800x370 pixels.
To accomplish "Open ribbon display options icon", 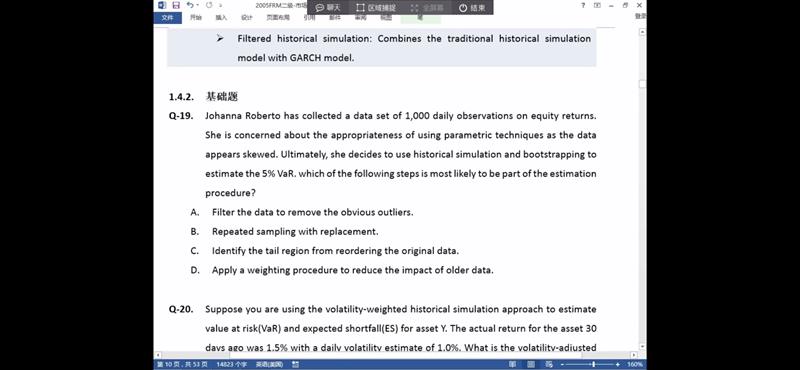I will (597, 6).
